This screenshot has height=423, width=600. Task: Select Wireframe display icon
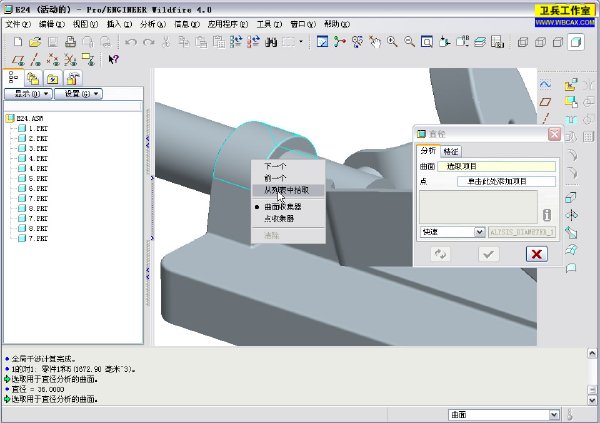(523, 42)
